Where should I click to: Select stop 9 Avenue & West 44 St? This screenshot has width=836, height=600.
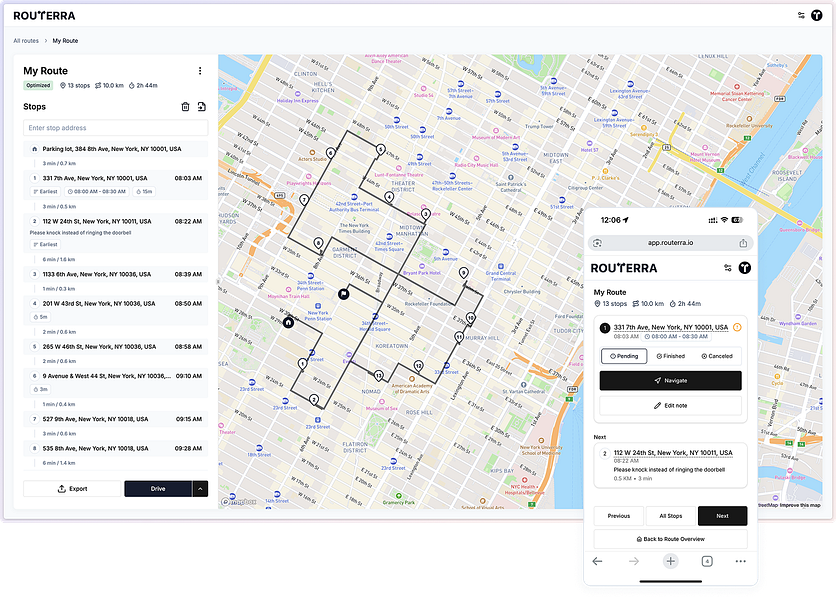pos(116,382)
